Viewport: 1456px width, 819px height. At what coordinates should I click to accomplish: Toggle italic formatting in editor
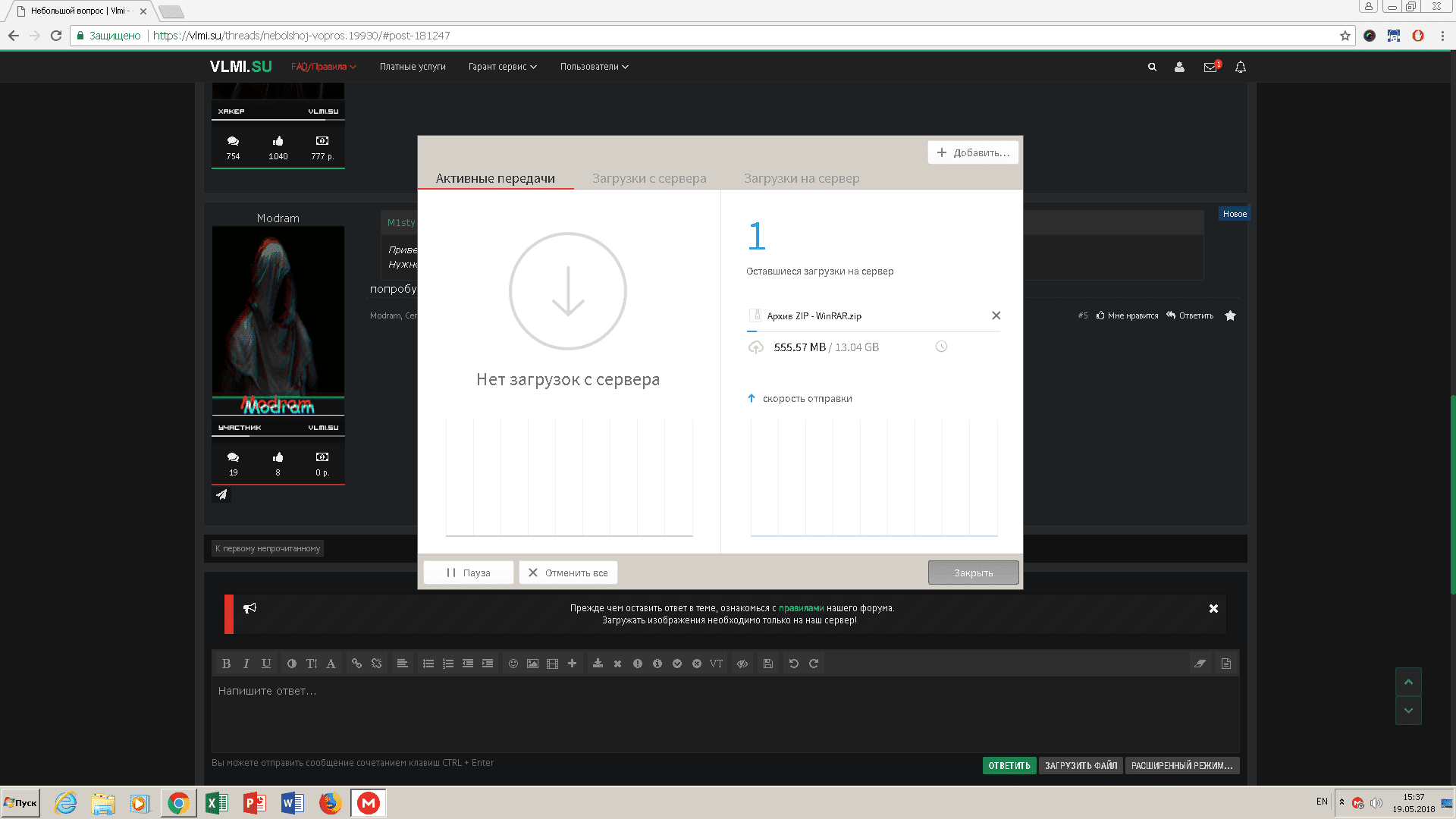point(246,664)
